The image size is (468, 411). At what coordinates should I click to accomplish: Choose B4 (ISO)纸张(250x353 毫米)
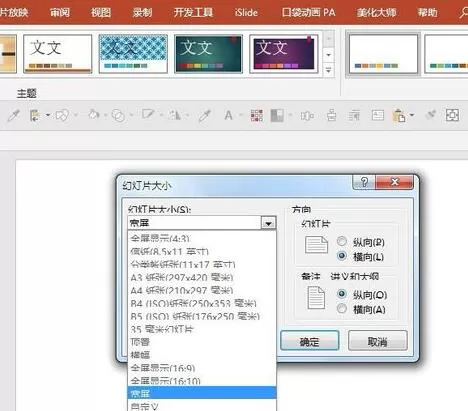pyautogui.click(x=202, y=304)
